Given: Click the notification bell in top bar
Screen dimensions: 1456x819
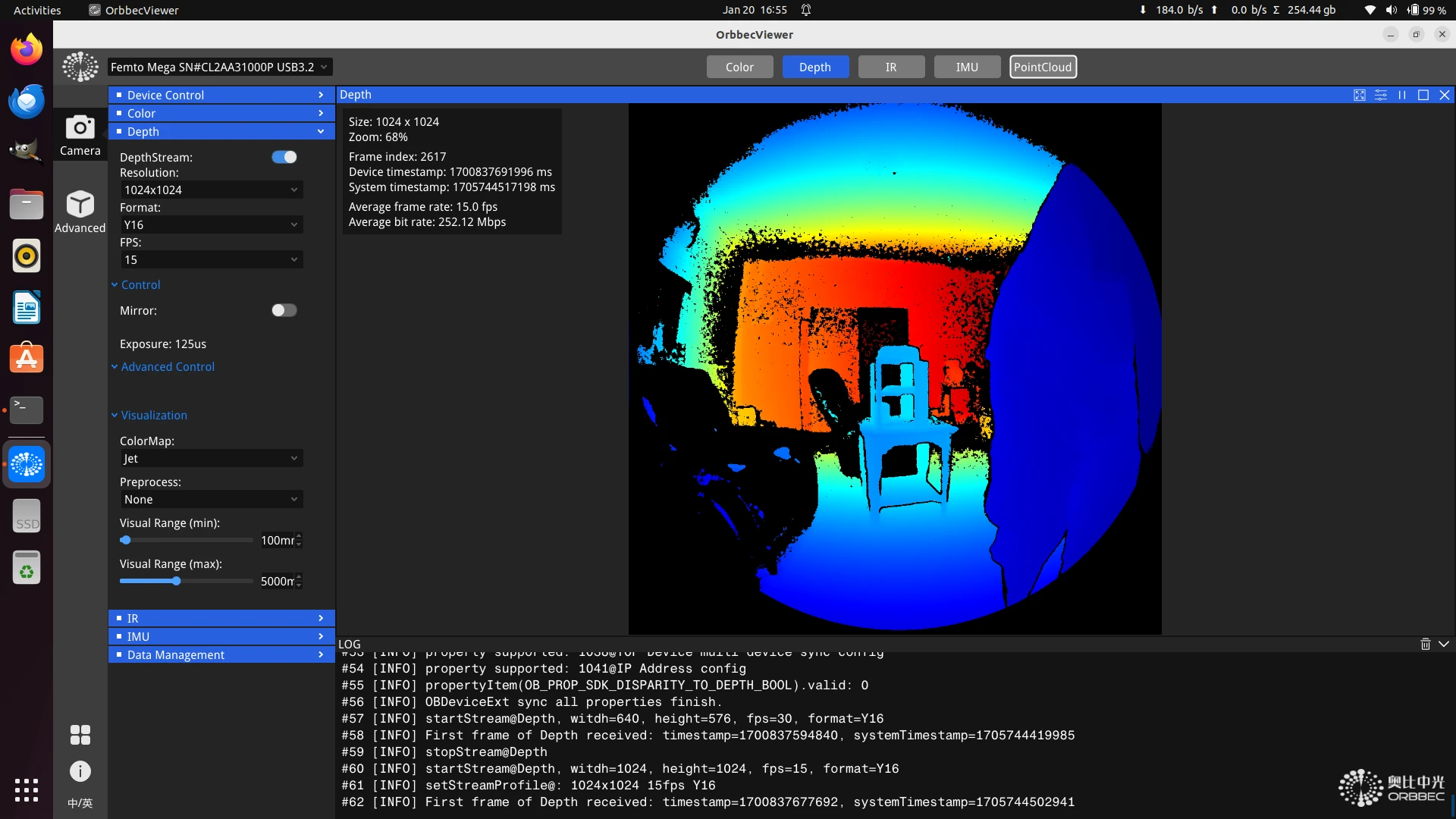Looking at the screenshot, I should coord(806,10).
